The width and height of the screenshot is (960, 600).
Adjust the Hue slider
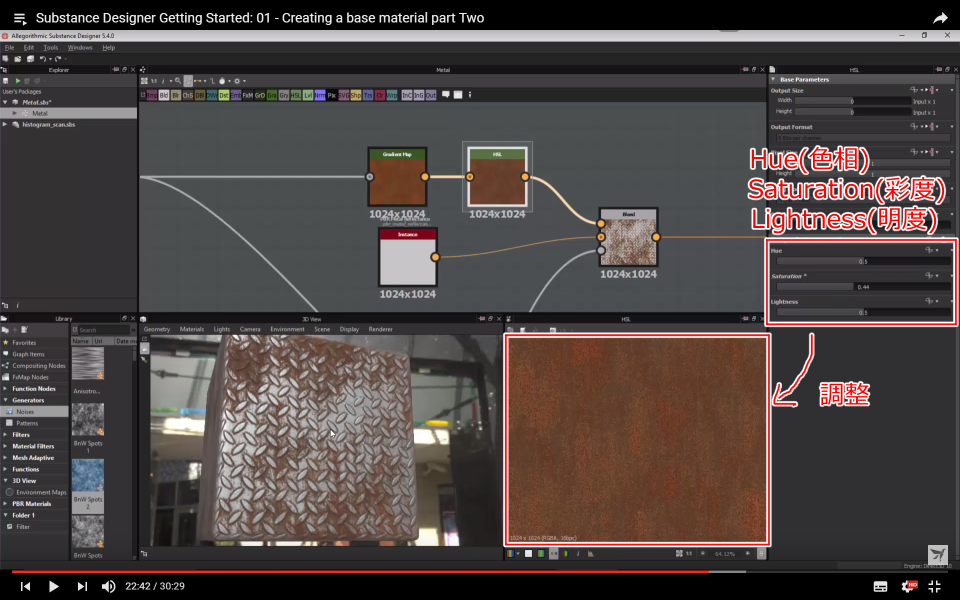point(863,261)
